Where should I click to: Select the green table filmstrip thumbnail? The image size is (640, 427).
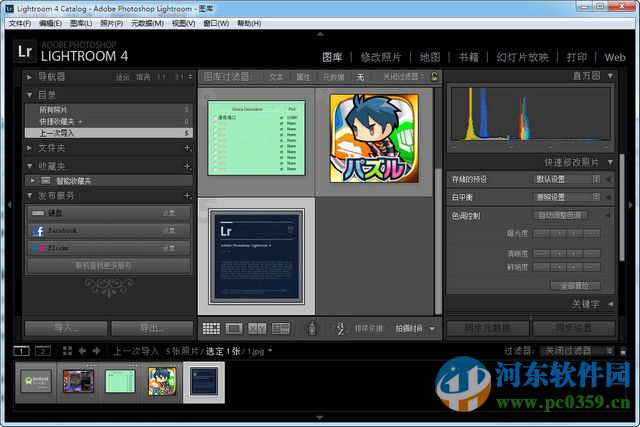[120, 381]
